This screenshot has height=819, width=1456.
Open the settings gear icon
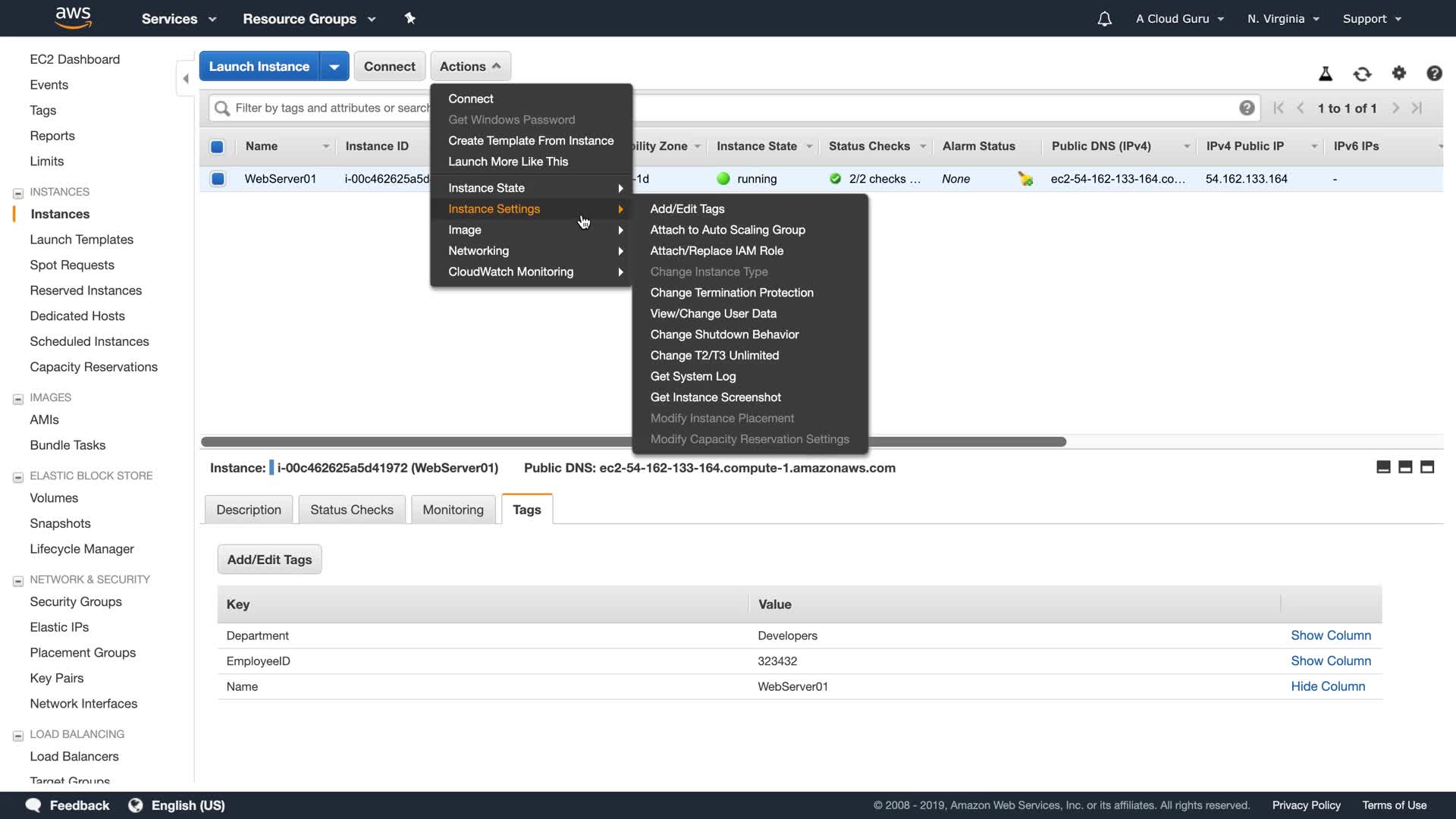tap(1398, 73)
